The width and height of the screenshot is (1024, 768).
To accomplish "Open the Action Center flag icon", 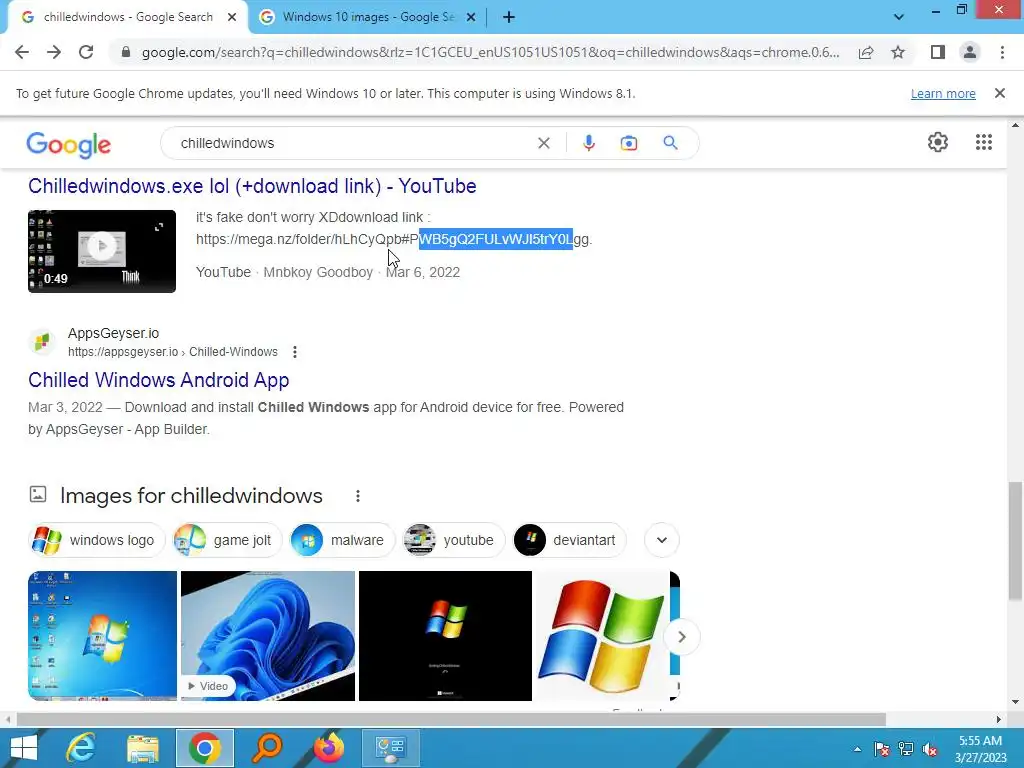I will (882, 749).
